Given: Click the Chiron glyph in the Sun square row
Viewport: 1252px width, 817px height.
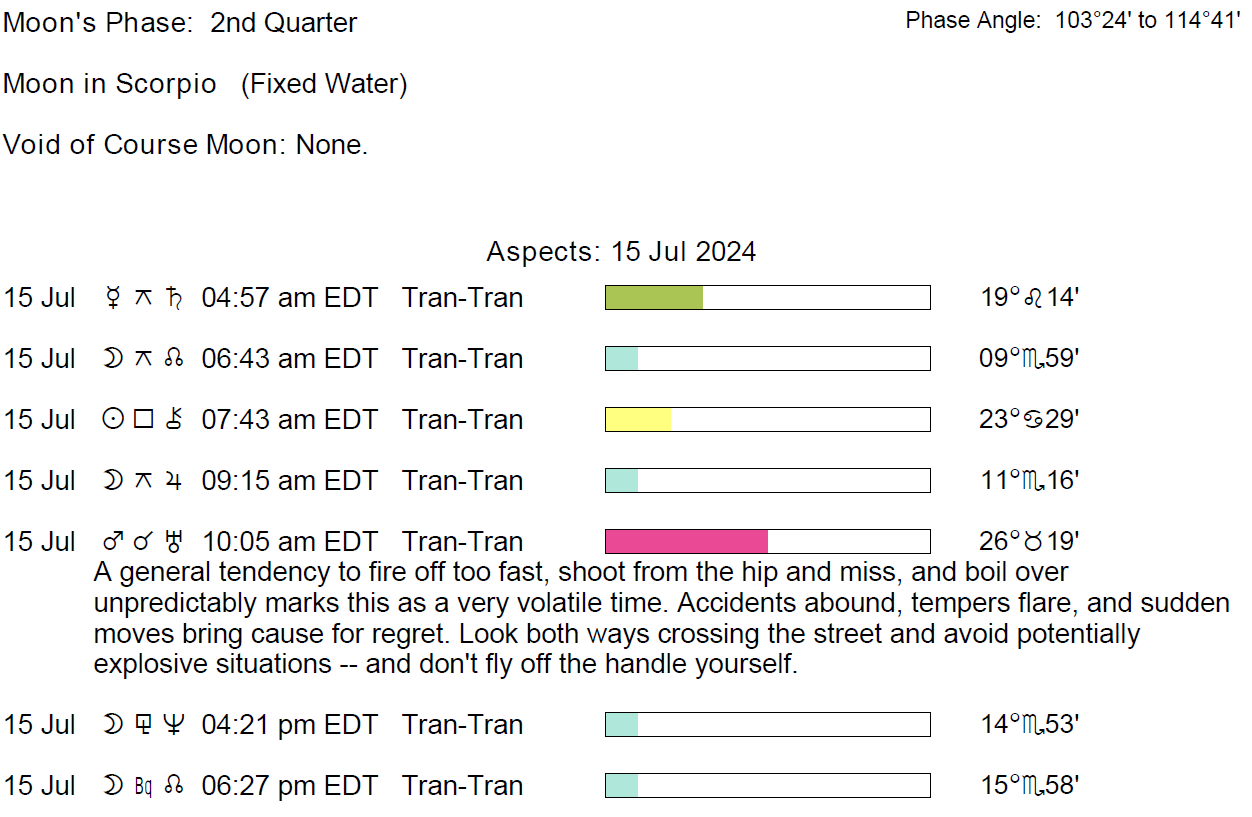Looking at the screenshot, I should tap(175, 420).
